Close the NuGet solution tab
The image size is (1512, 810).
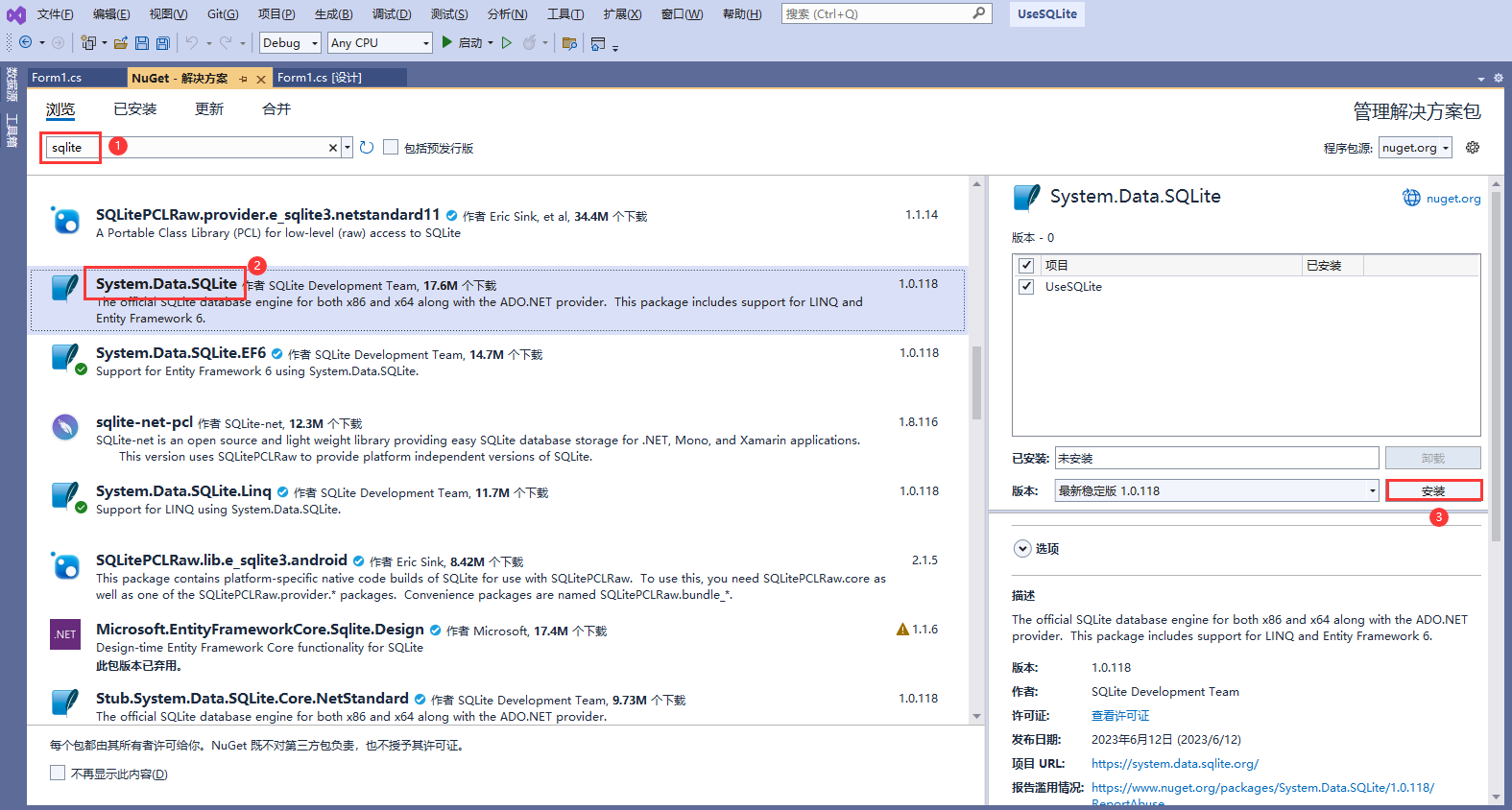tap(261, 79)
